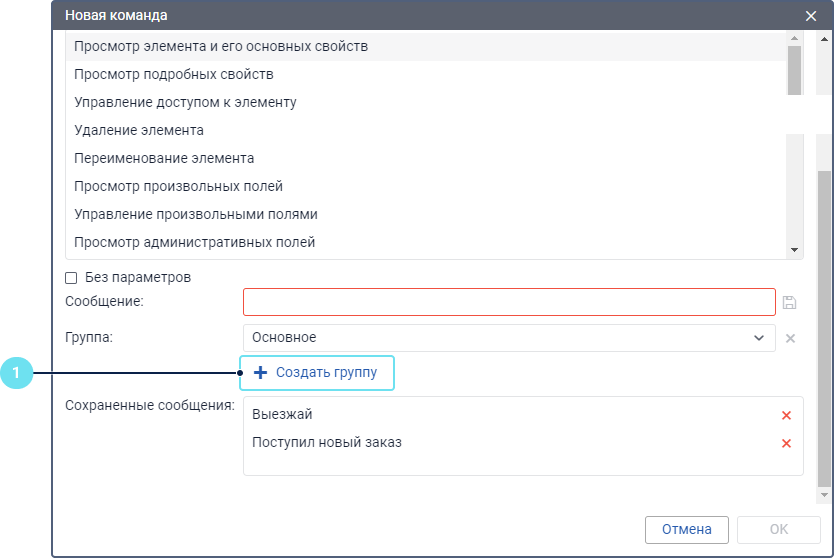Pick 'Переименование элемента' from the list

coord(164,159)
